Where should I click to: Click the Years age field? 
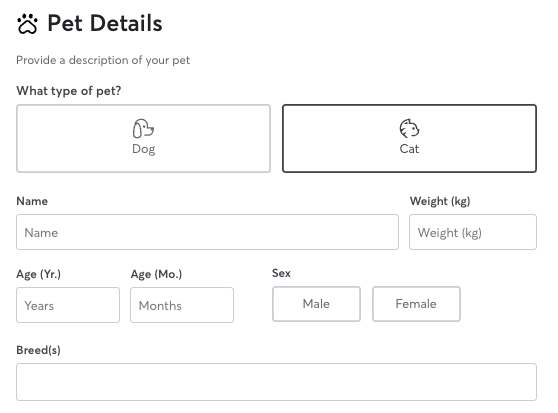point(68,305)
